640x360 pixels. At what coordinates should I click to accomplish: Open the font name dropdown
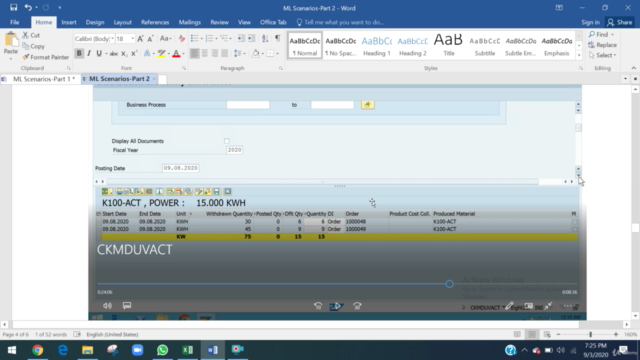coord(112,39)
